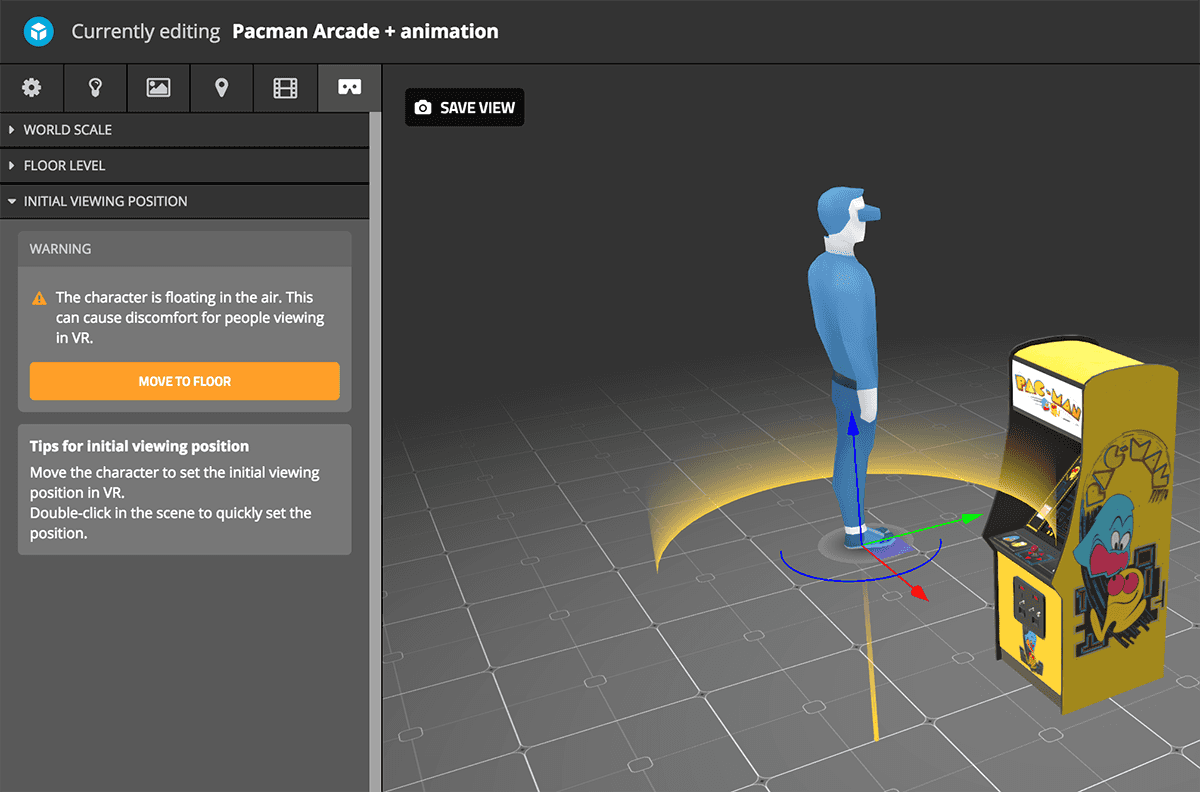Click the orange warning triangle icon
Screen dimensions: 1200x792
coord(39,298)
